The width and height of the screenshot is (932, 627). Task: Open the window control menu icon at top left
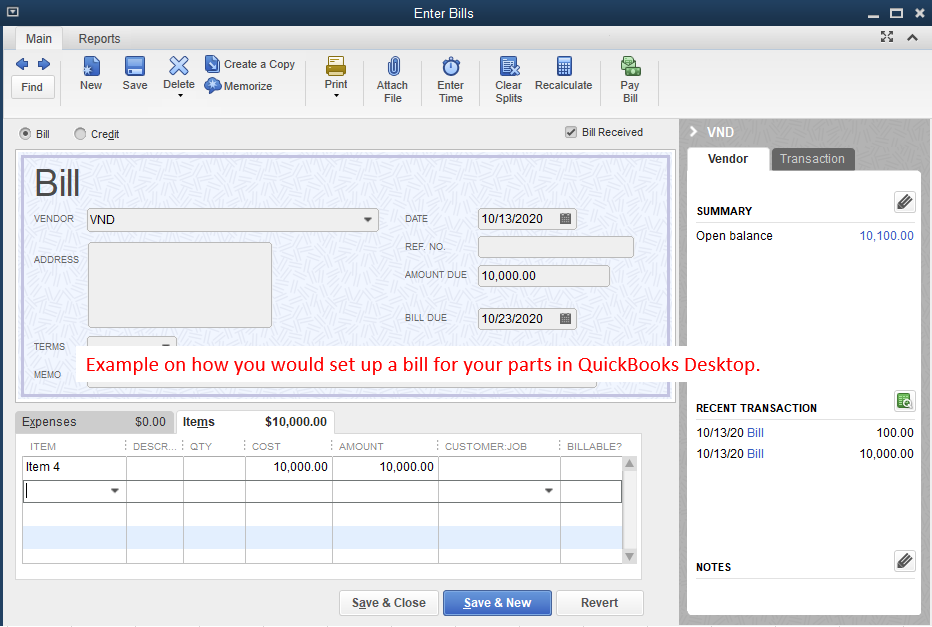click(12, 12)
